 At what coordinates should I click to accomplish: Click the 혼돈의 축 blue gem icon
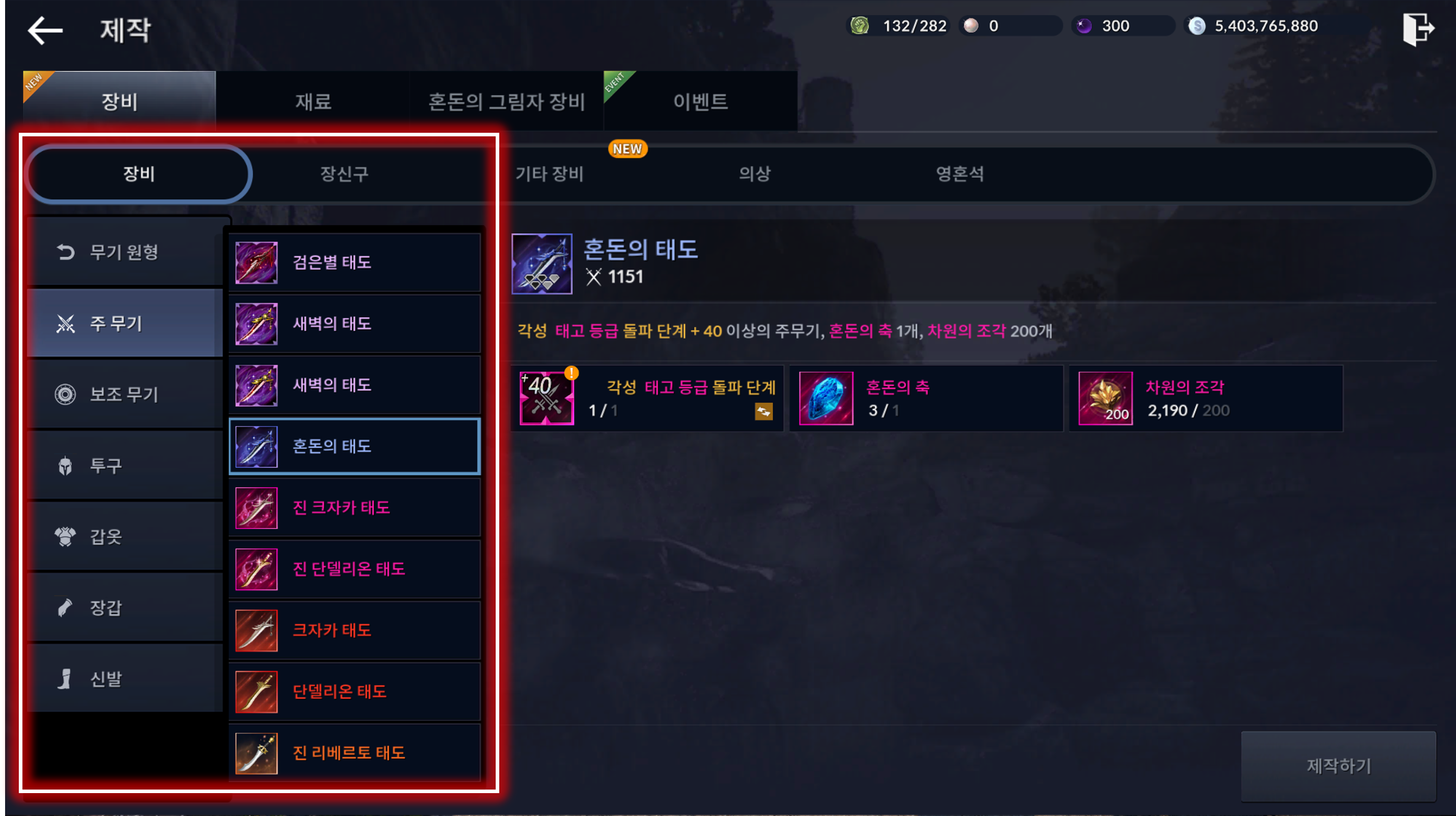point(826,398)
